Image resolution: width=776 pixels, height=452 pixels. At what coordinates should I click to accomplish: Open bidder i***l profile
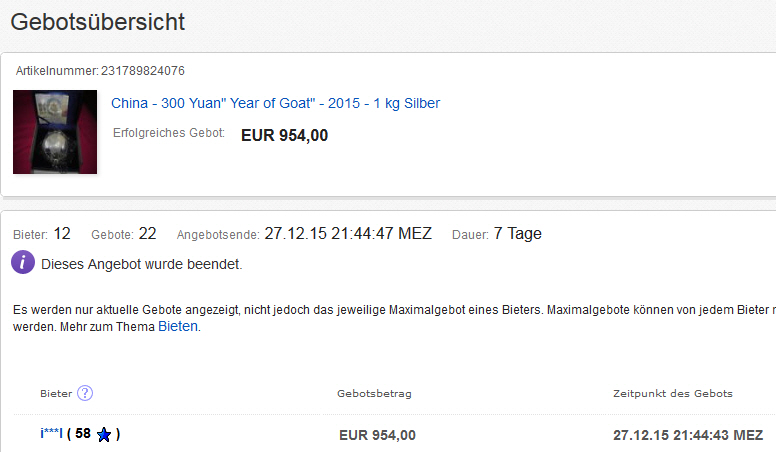point(51,434)
